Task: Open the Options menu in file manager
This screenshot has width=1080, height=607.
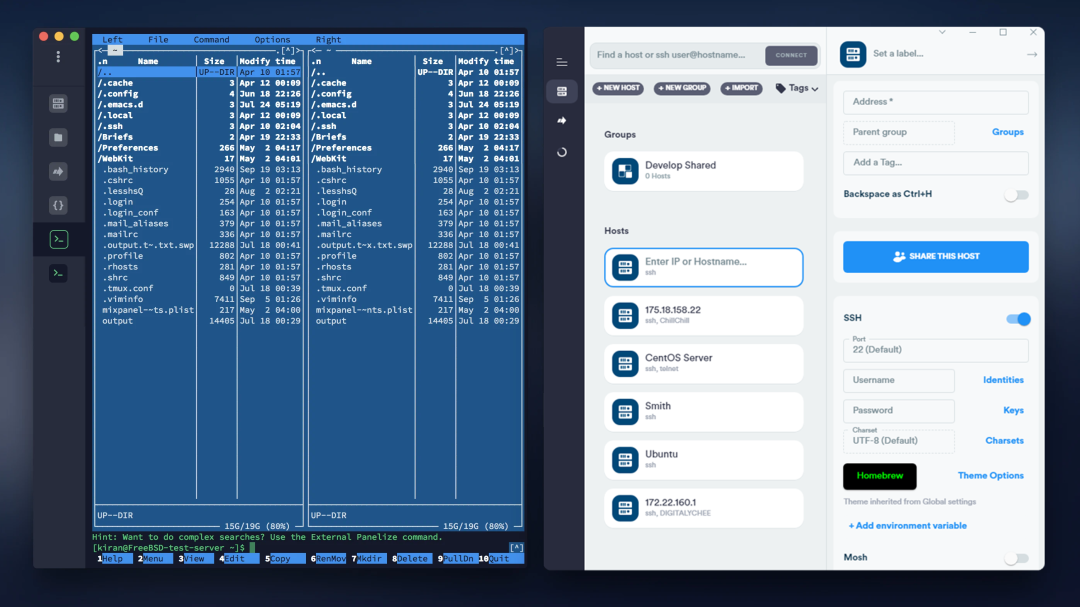Action: [272, 40]
